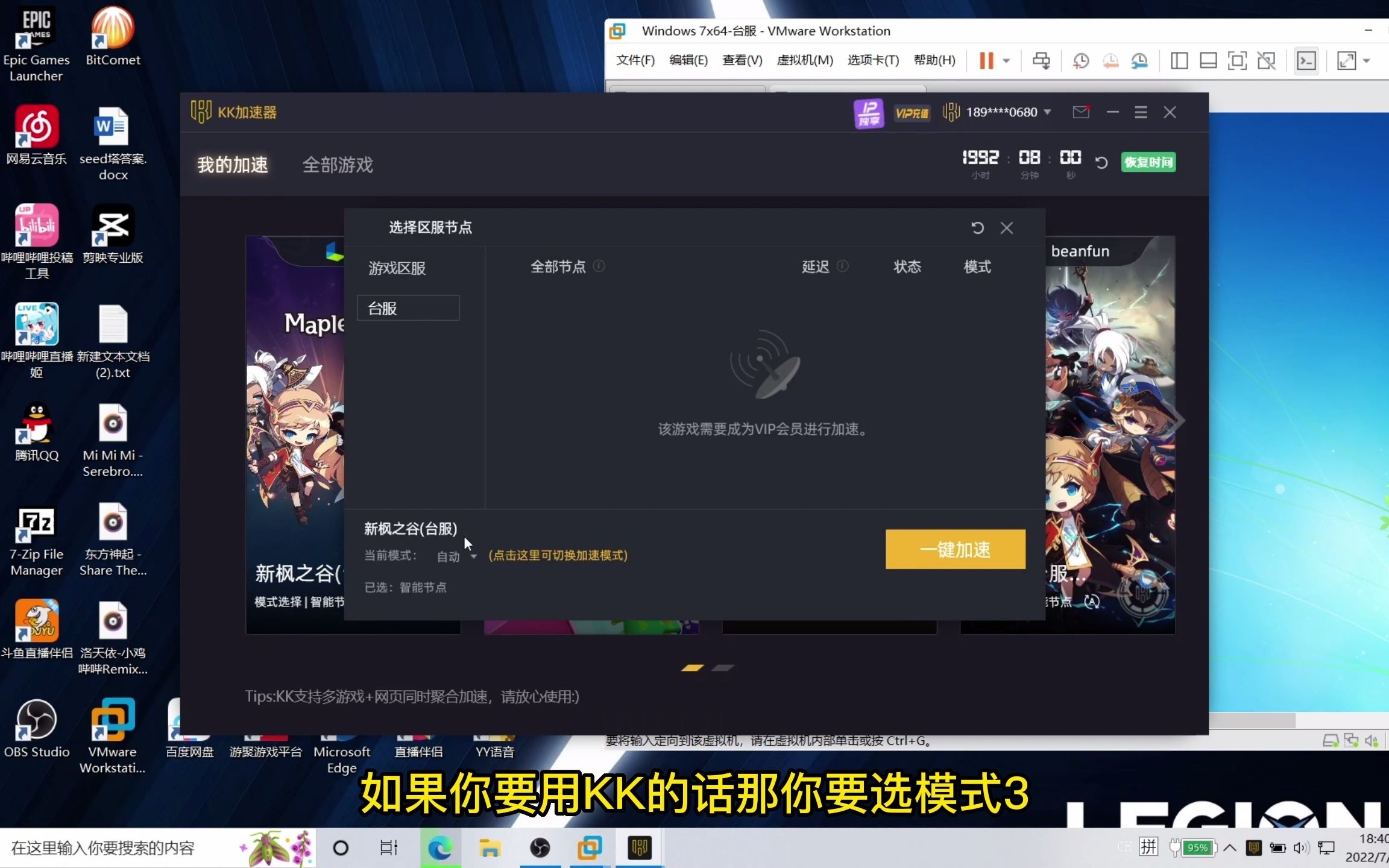
Task: Open File Explorer from taskbar
Action: coord(490,848)
